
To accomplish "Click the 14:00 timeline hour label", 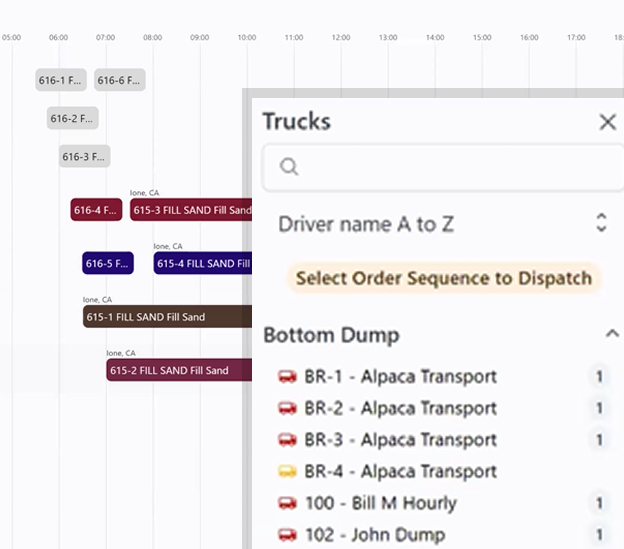I will (435, 37).
